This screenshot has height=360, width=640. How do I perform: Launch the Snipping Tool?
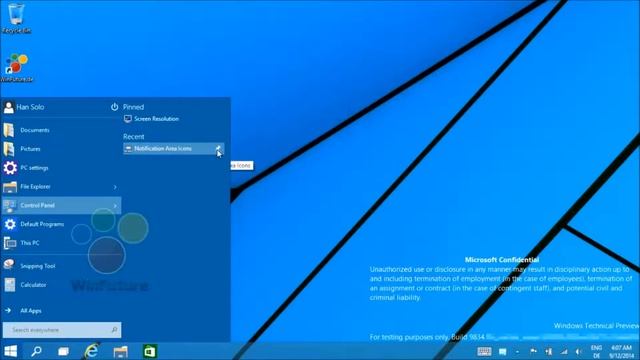pos(61,266)
